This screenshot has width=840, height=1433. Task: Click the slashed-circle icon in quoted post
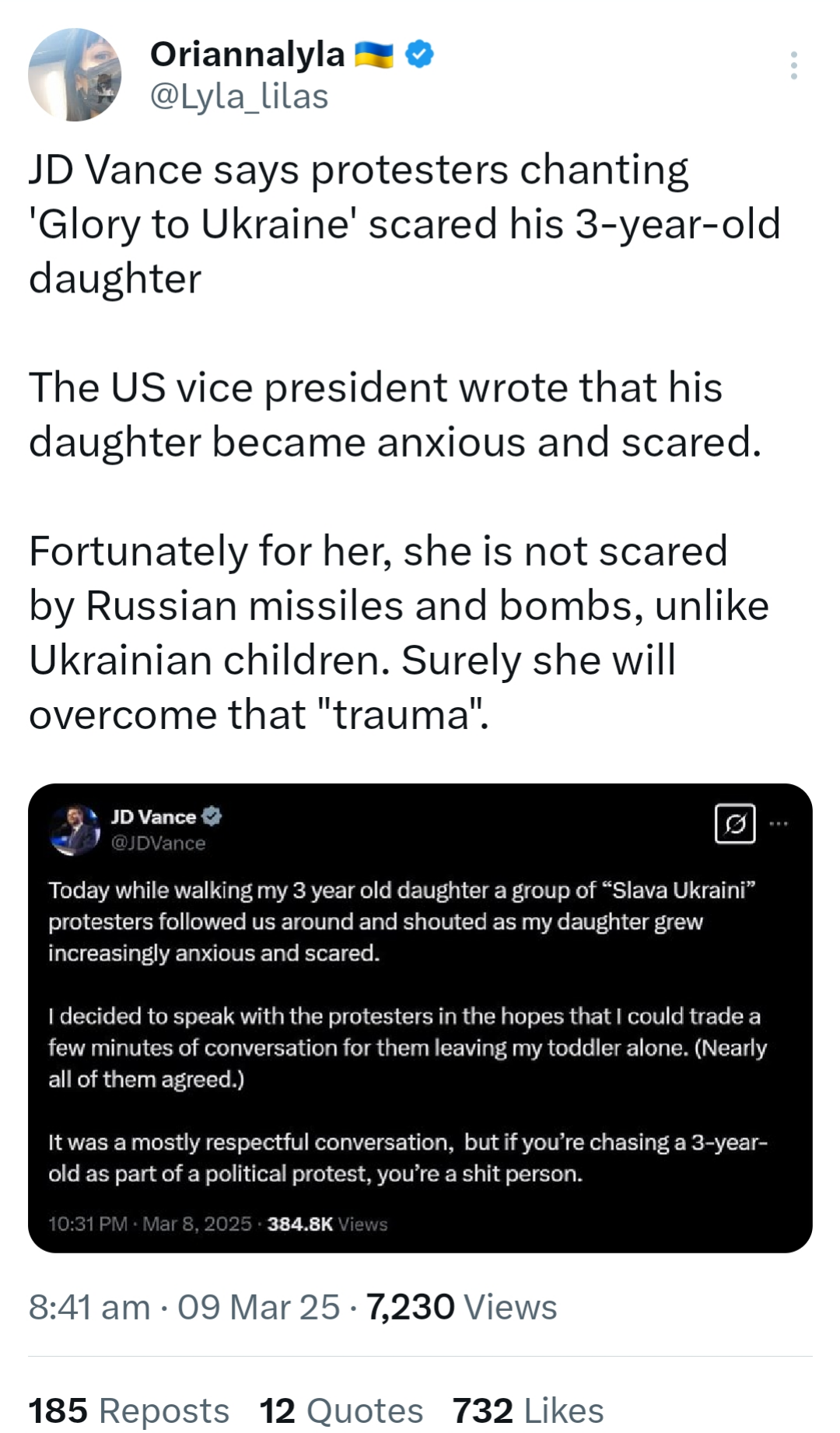735,823
